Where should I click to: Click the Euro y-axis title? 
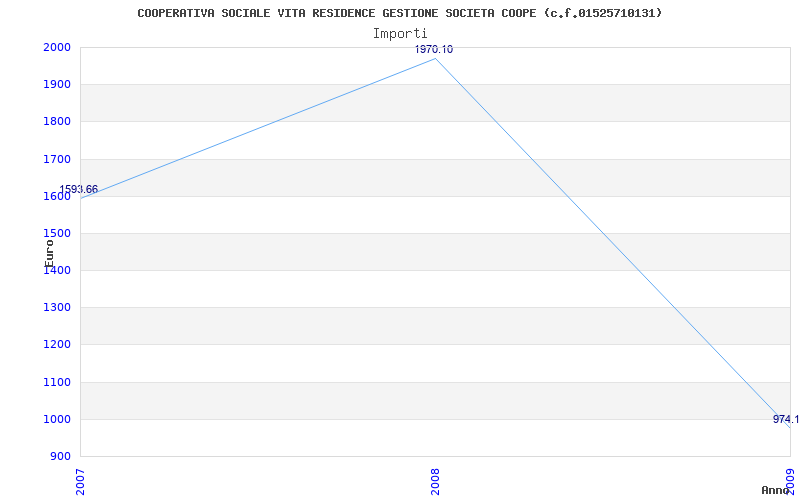[x=49, y=254]
